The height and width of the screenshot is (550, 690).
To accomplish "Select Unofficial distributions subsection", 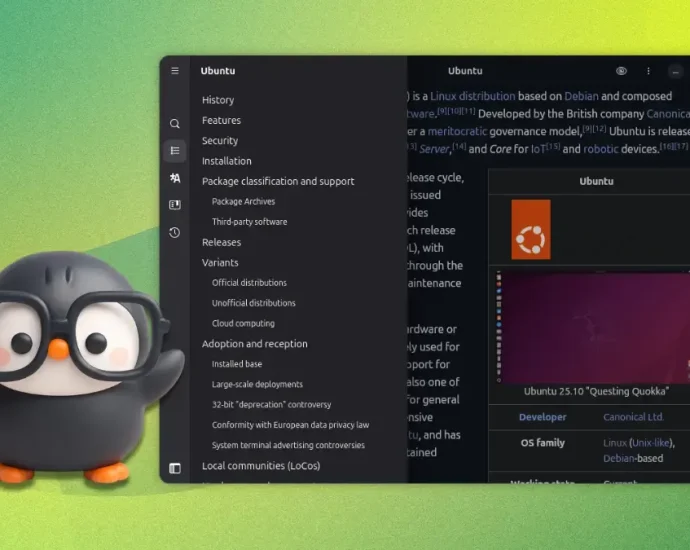I will tap(253, 303).
